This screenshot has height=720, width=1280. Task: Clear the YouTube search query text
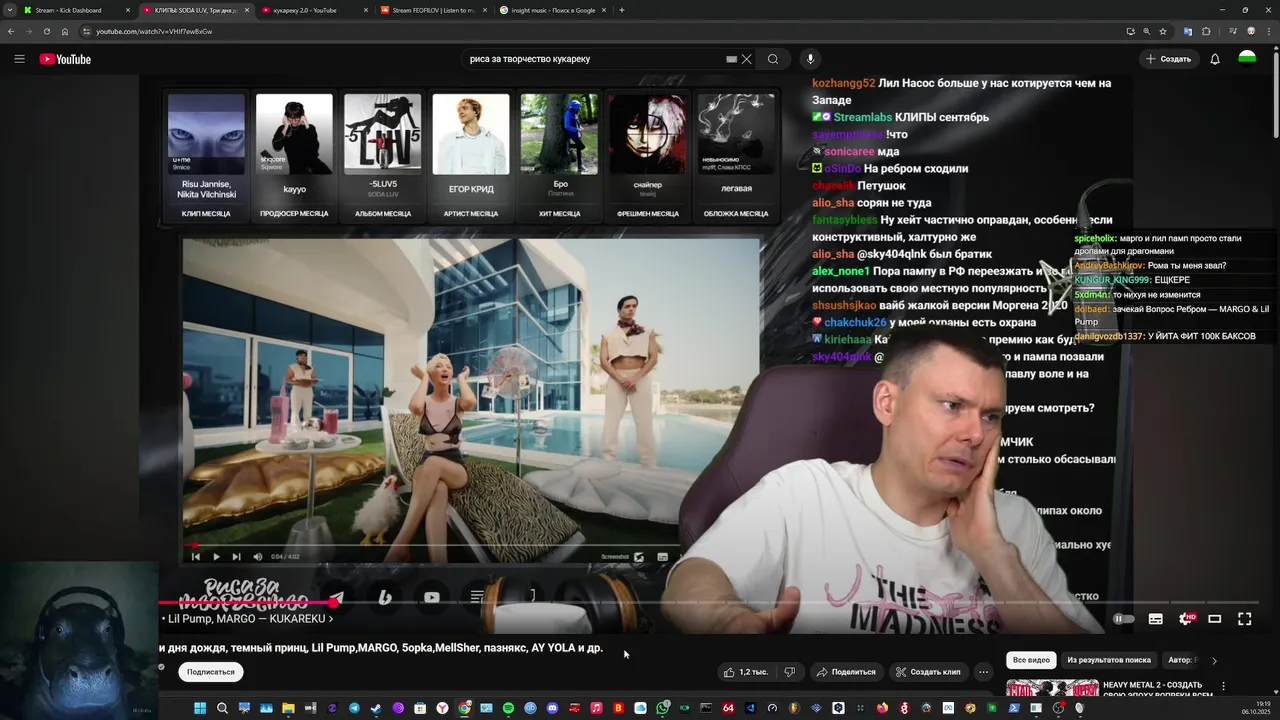pyautogui.click(x=746, y=59)
